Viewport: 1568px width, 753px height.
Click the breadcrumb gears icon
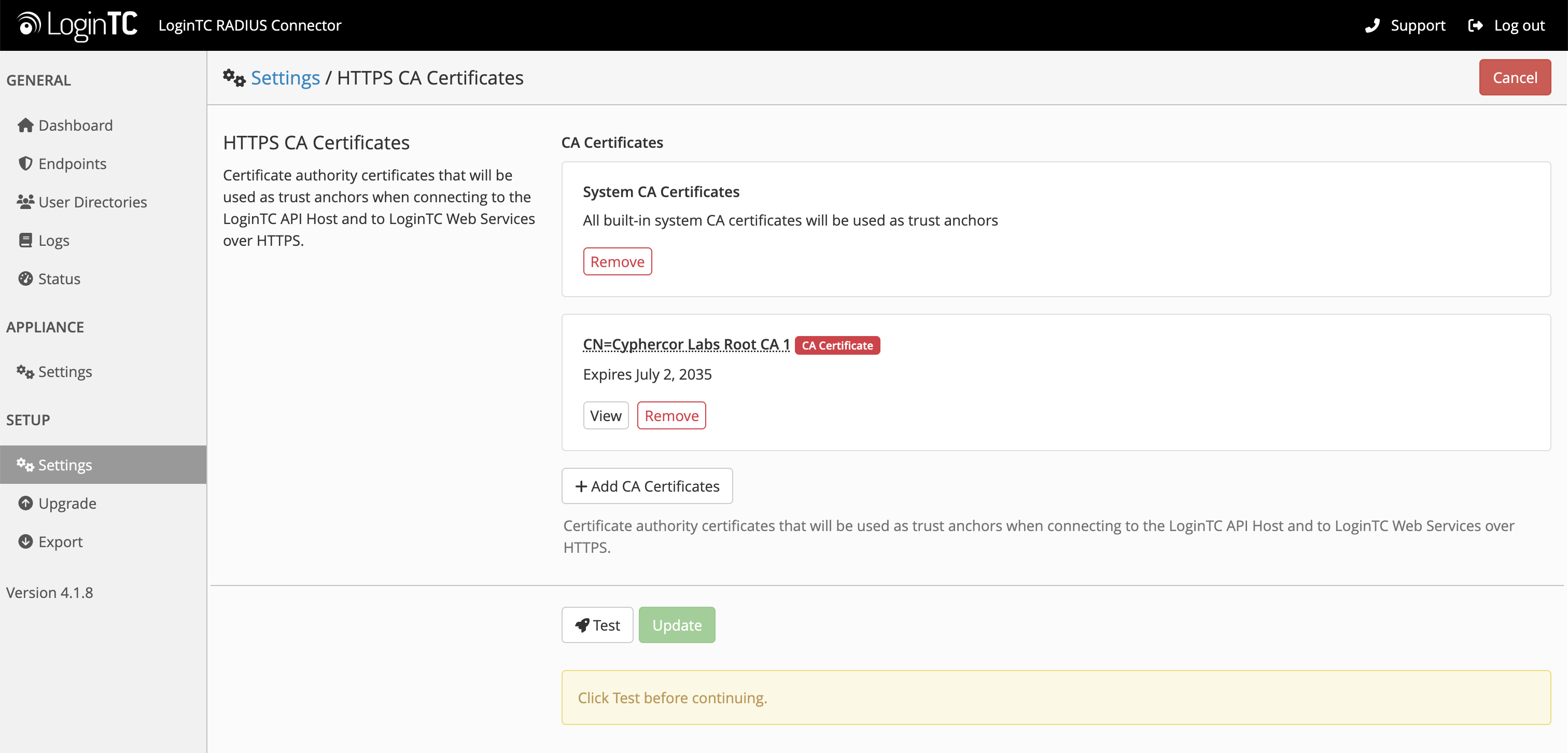pyautogui.click(x=234, y=78)
